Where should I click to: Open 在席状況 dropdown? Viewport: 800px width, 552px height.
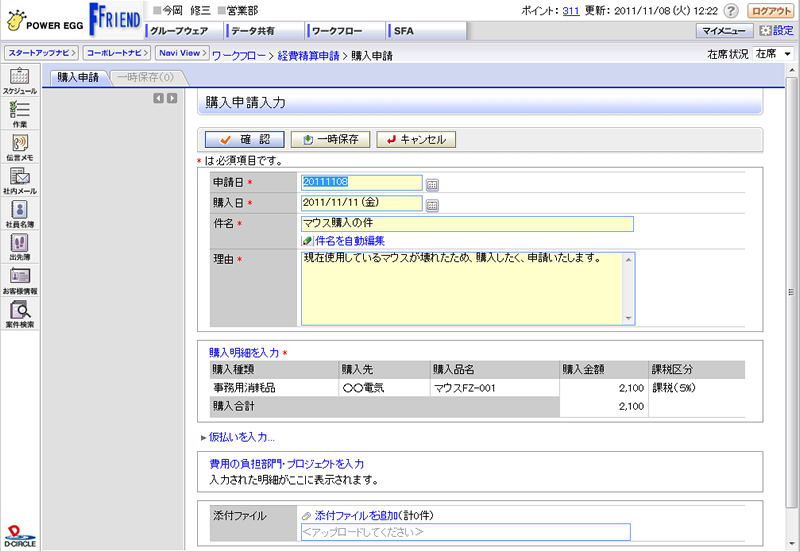[x=773, y=54]
